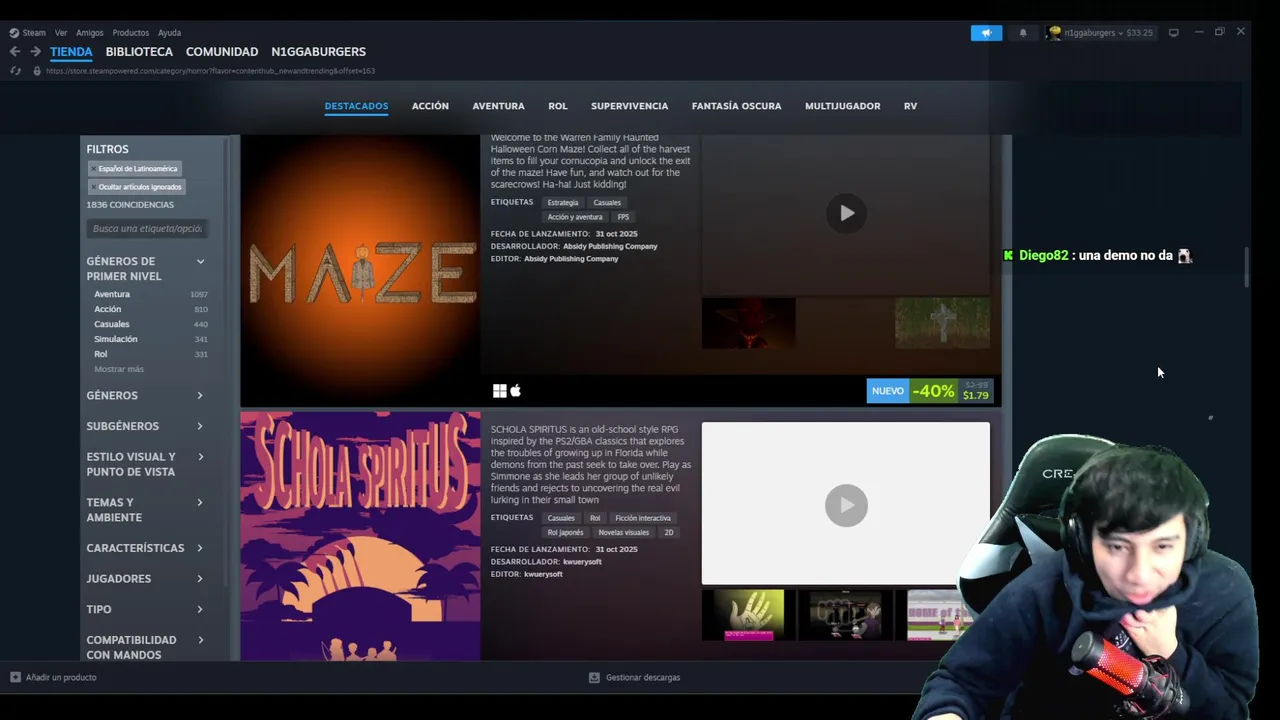Screen dimensions: 1280x720
Task: Open the Ver menu
Action: [x=61, y=33]
